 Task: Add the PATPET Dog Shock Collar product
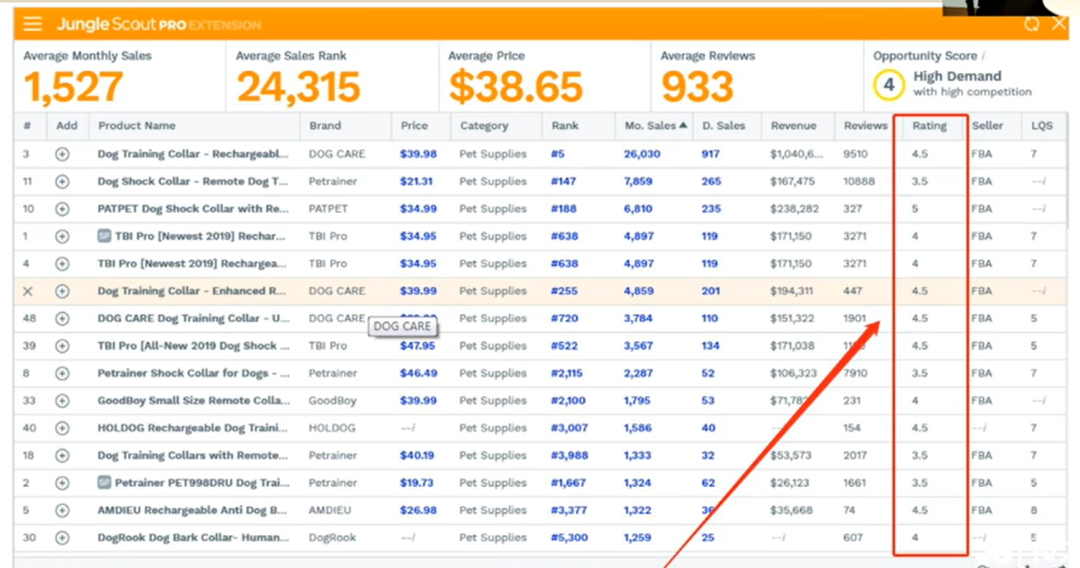point(62,209)
